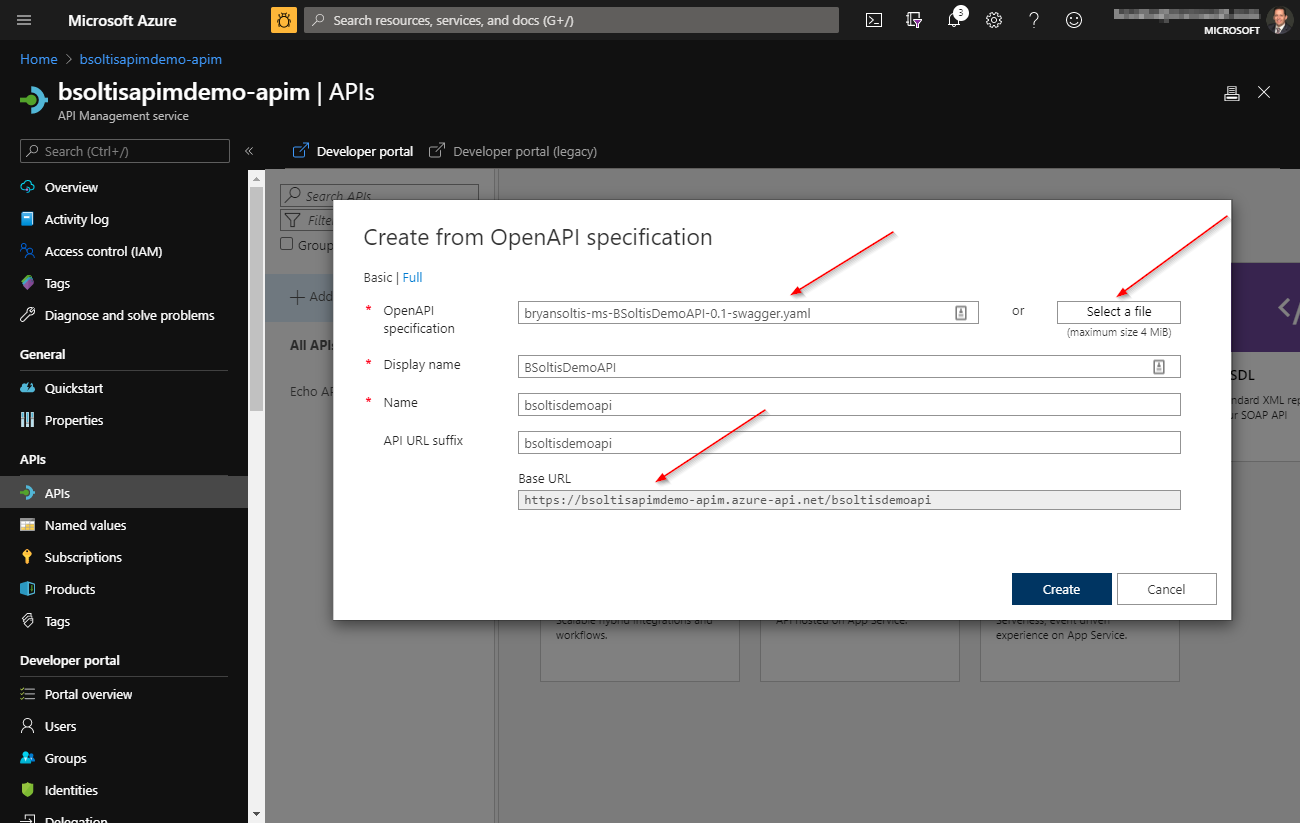This screenshot has width=1300, height=823.
Task: Collapse the left sidebar menu
Action: coord(249,151)
